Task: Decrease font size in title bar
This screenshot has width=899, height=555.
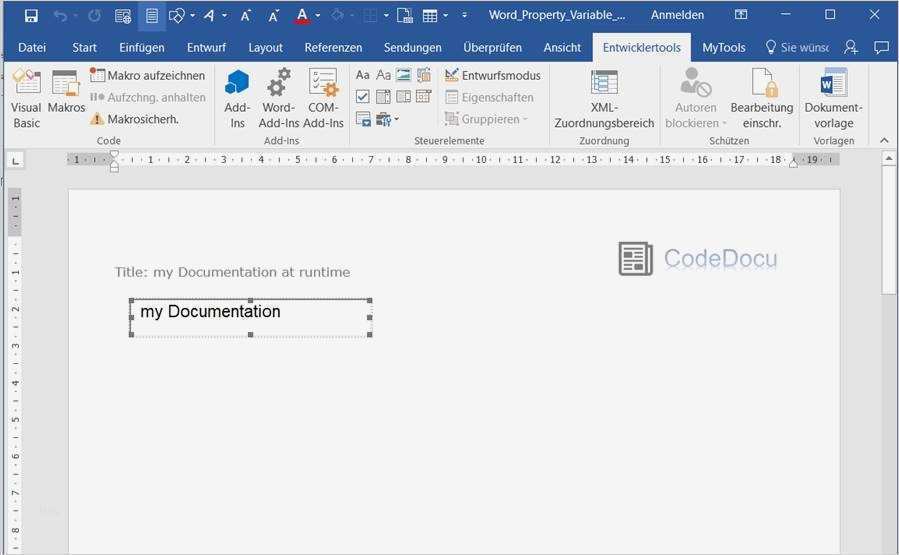Action: coord(273,15)
